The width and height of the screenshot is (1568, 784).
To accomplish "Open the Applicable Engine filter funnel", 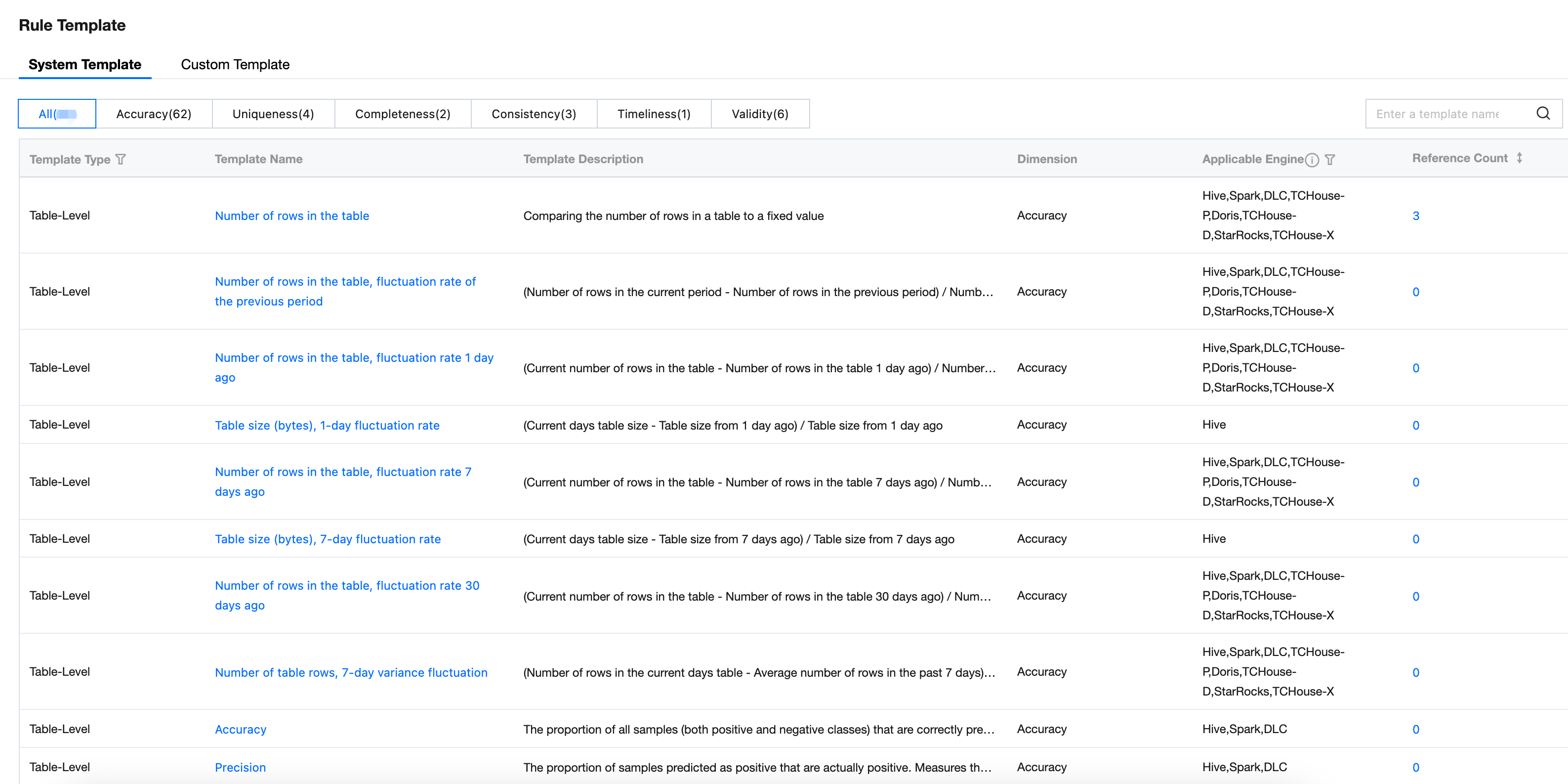I will coord(1330,160).
